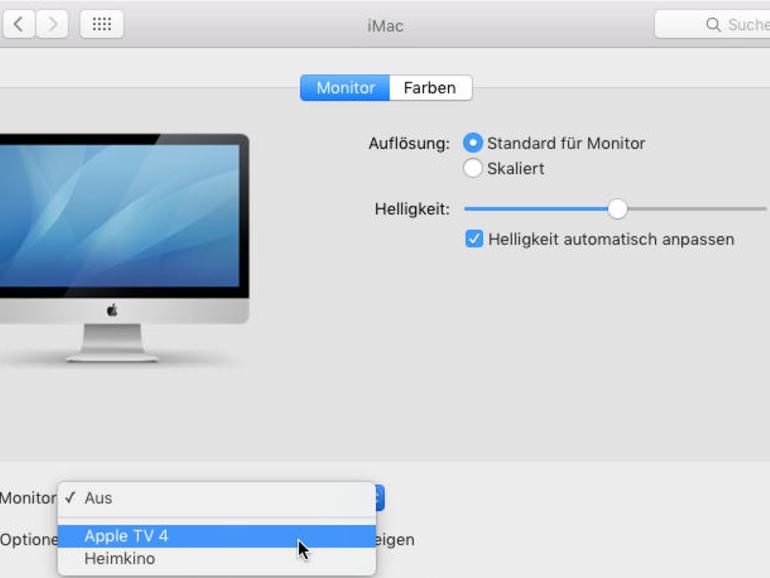The height and width of the screenshot is (578, 770).
Task: Click the magnifying glass search icon
Action: [713, 25]
